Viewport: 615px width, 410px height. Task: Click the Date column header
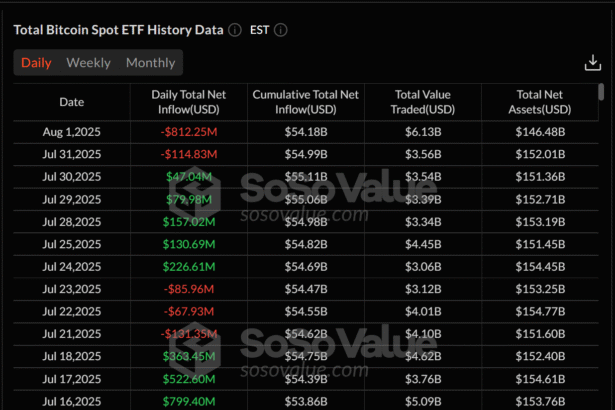72,102
